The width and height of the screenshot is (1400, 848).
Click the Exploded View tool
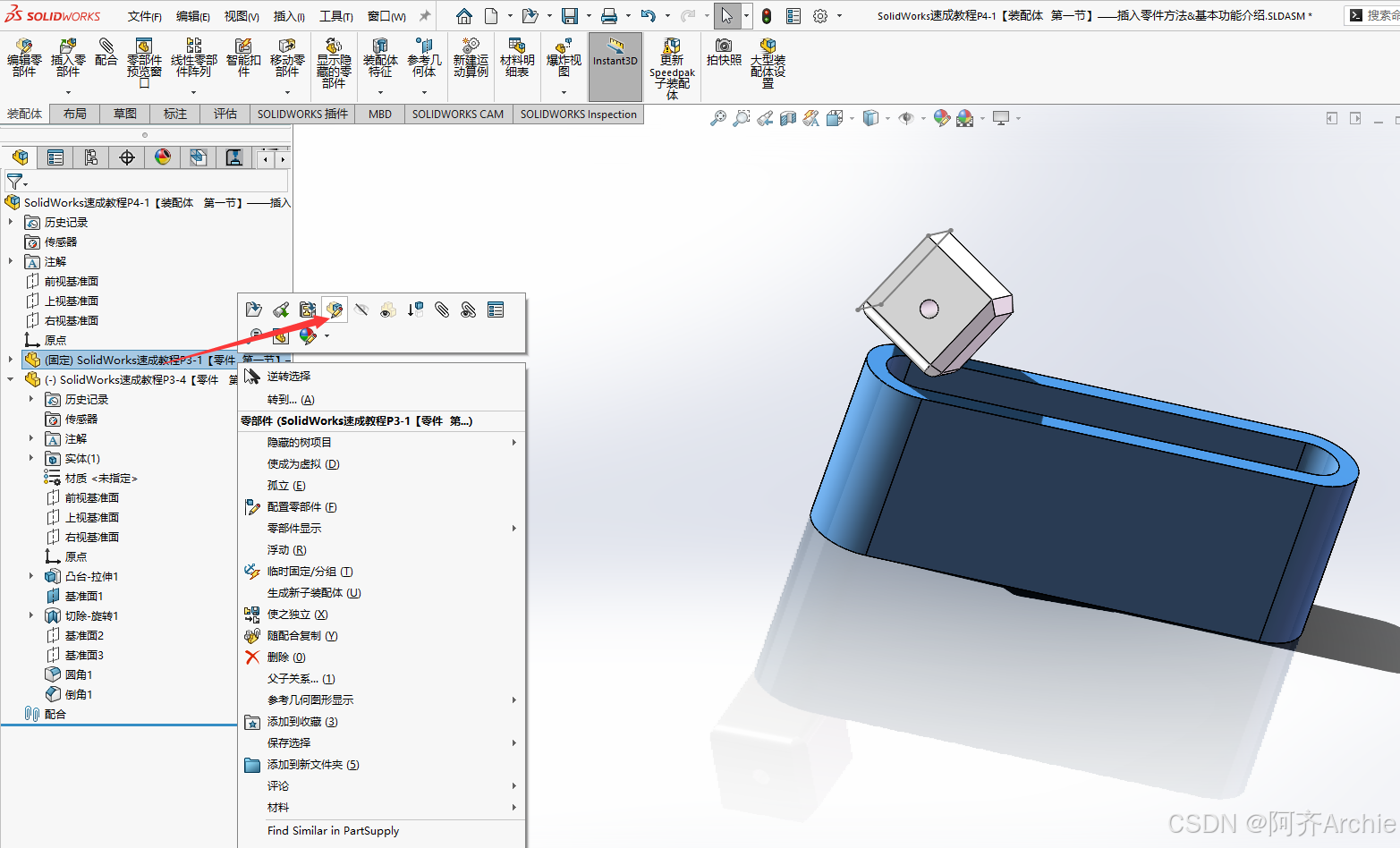click(x=564, y=57)
